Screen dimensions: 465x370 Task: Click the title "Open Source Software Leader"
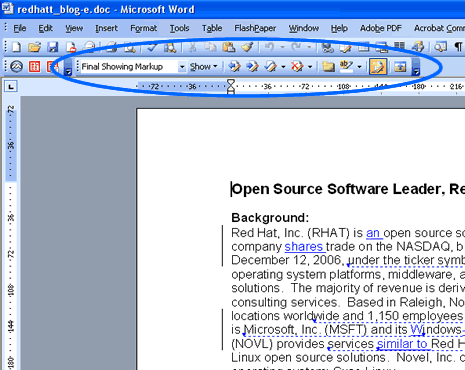coord(338,189)
